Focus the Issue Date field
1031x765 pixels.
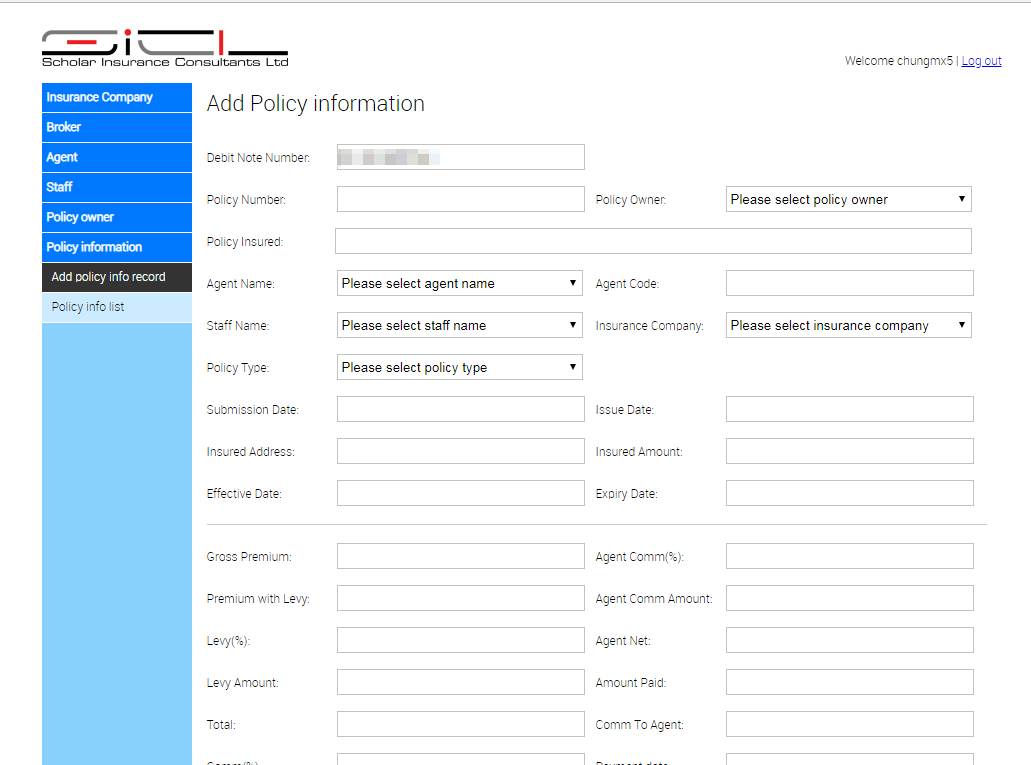point(850,409)
